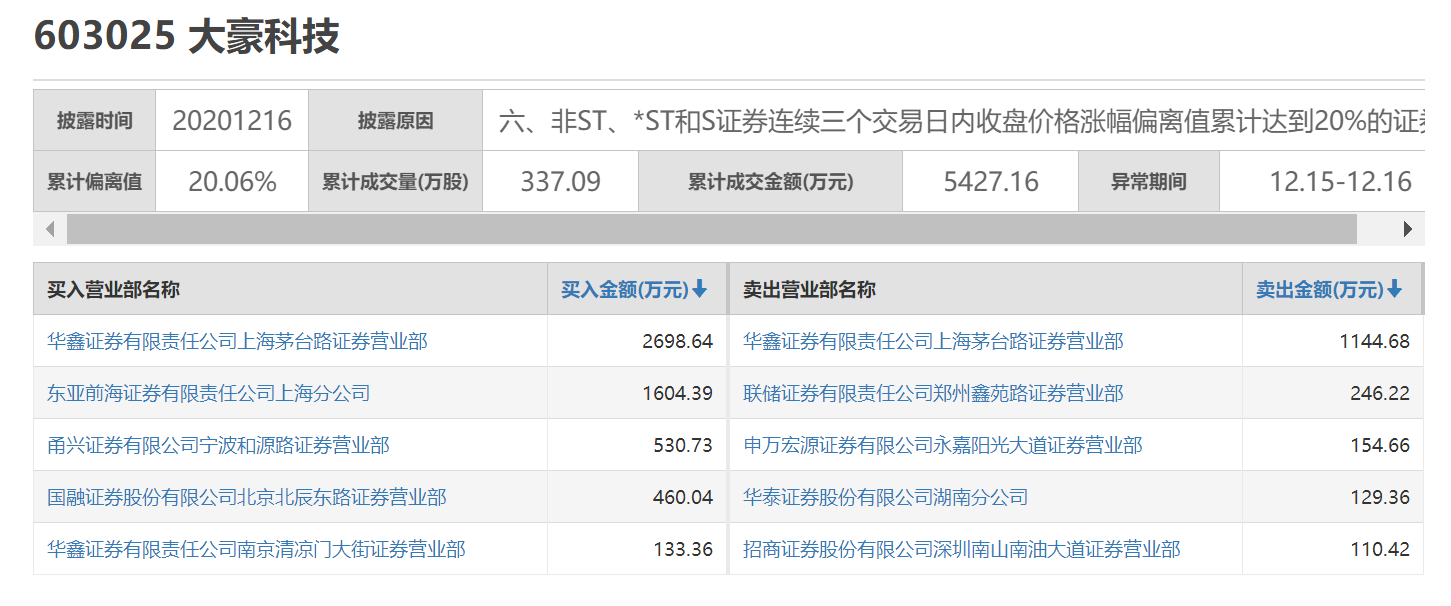1451x606 pixels.
Task: Select the 累计成交量(万股) label cell
Action: pyautogui.click(x=395, y=182)
